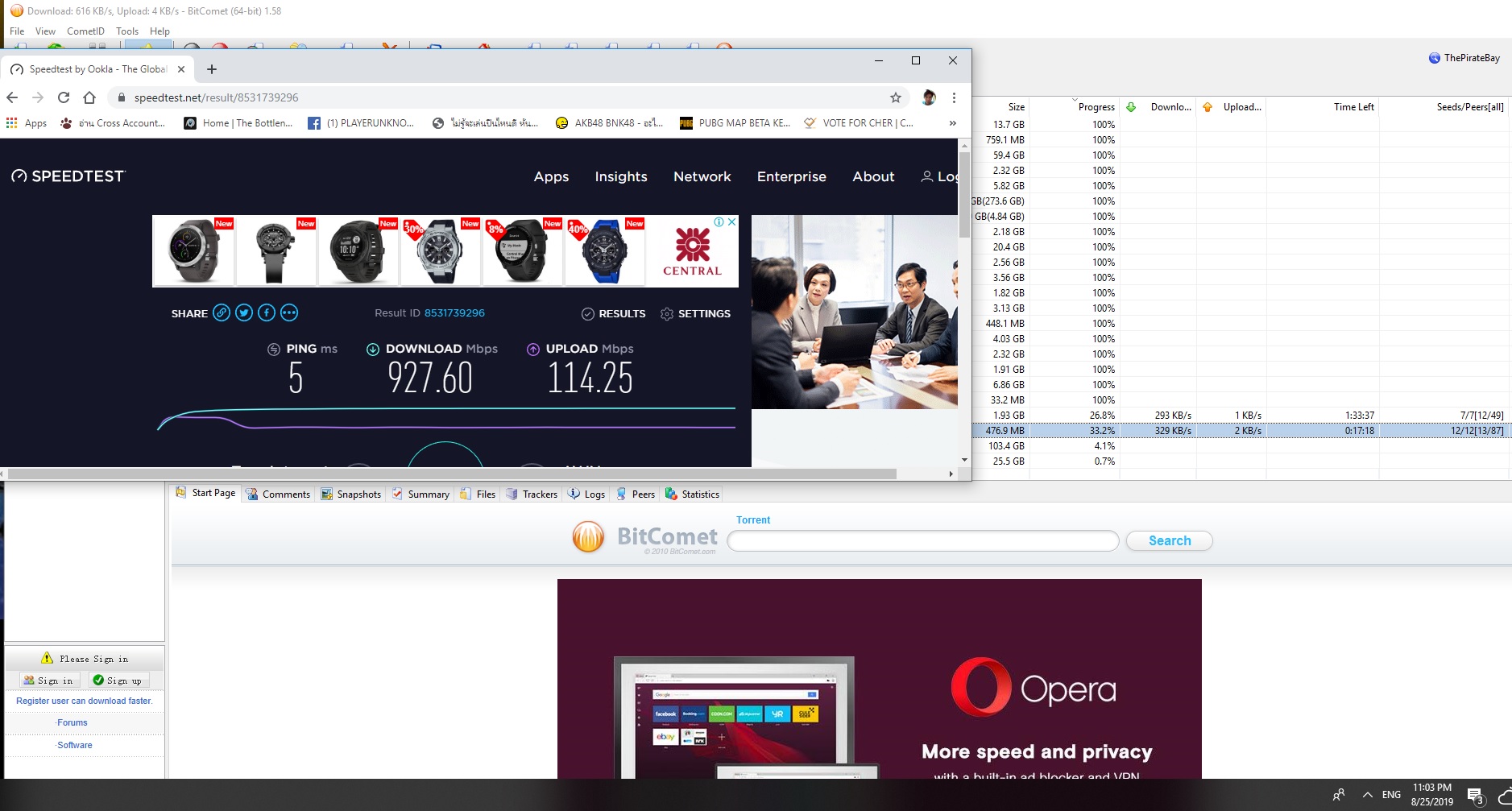This screenshot has width=1512, height=811.
Task: Sort by Seeds/Peers[all] column
Action: pos(1444,107)
